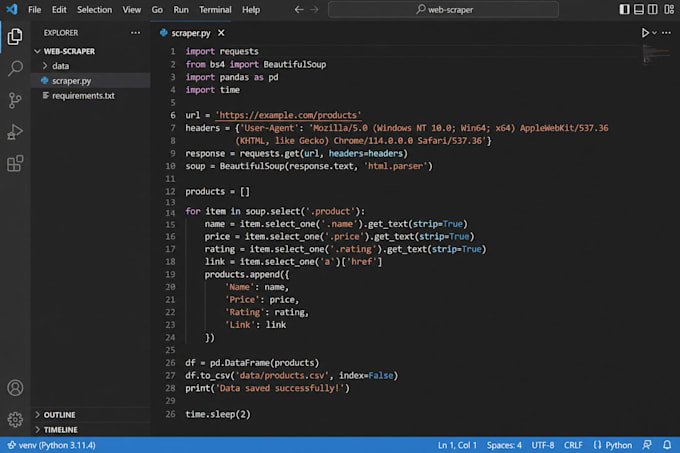The image size is (680, 453).
Task: Open the Help menu
Action: pyautogui.click(x=251, y=10)
